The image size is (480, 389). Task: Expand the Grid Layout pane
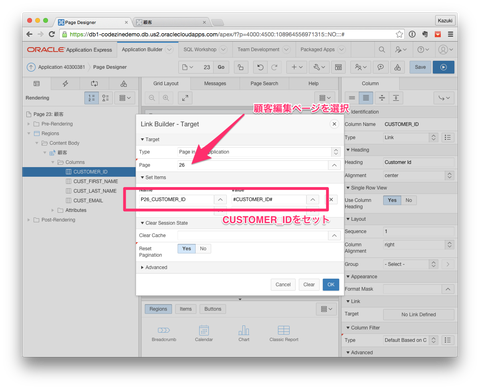[x=185, y=98]
